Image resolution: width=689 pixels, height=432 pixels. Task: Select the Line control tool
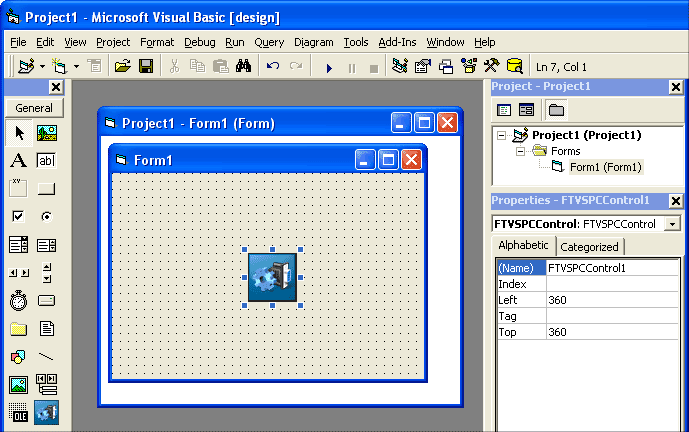(x=47, y=357)
